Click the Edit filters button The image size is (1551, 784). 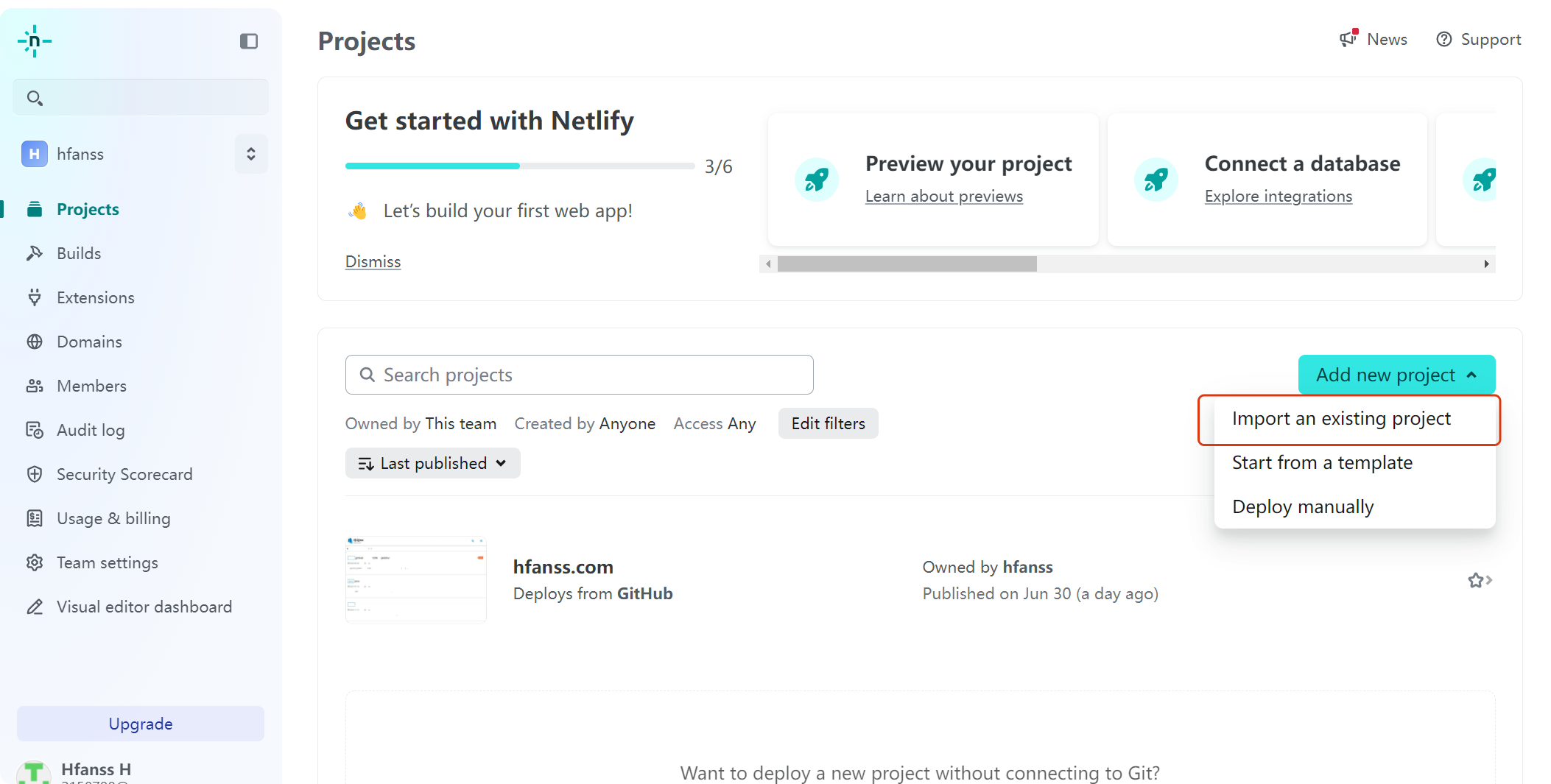point(828,423)
